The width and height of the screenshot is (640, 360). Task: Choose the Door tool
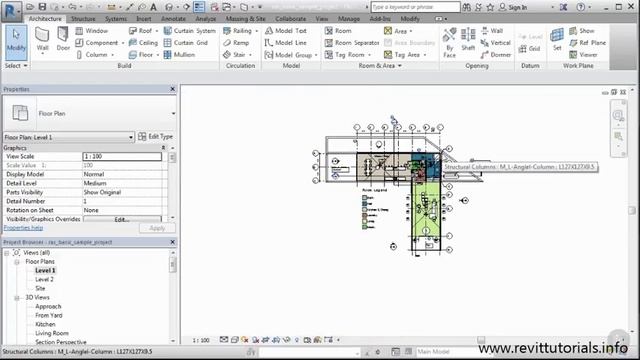[63, 40]
